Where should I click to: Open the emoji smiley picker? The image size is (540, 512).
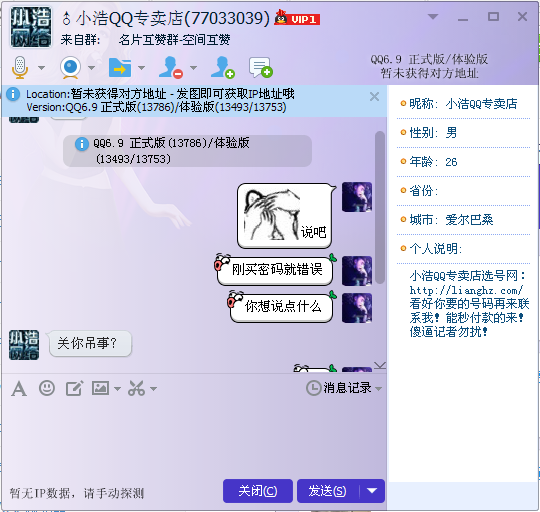(x=47, y=388)
